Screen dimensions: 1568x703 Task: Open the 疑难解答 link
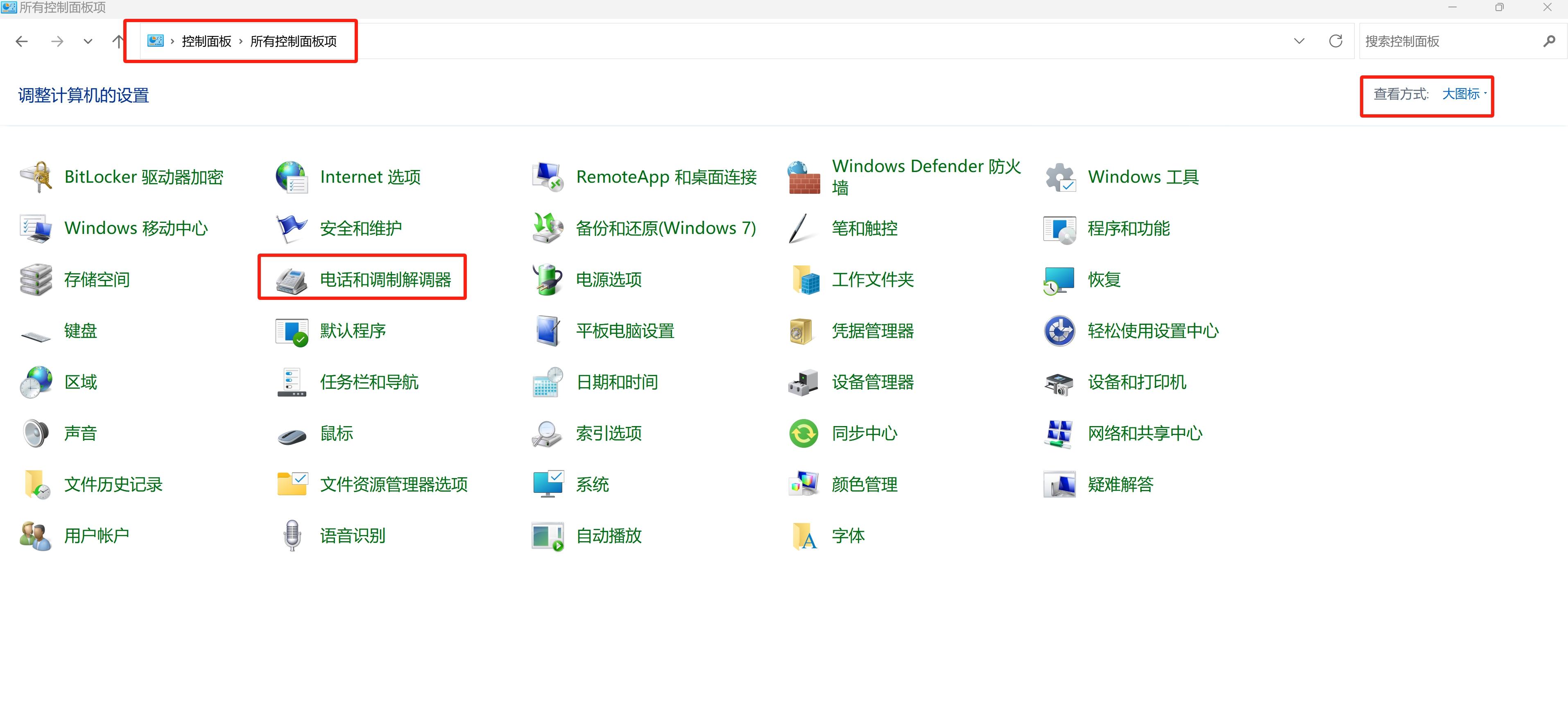pos(1120,484)
